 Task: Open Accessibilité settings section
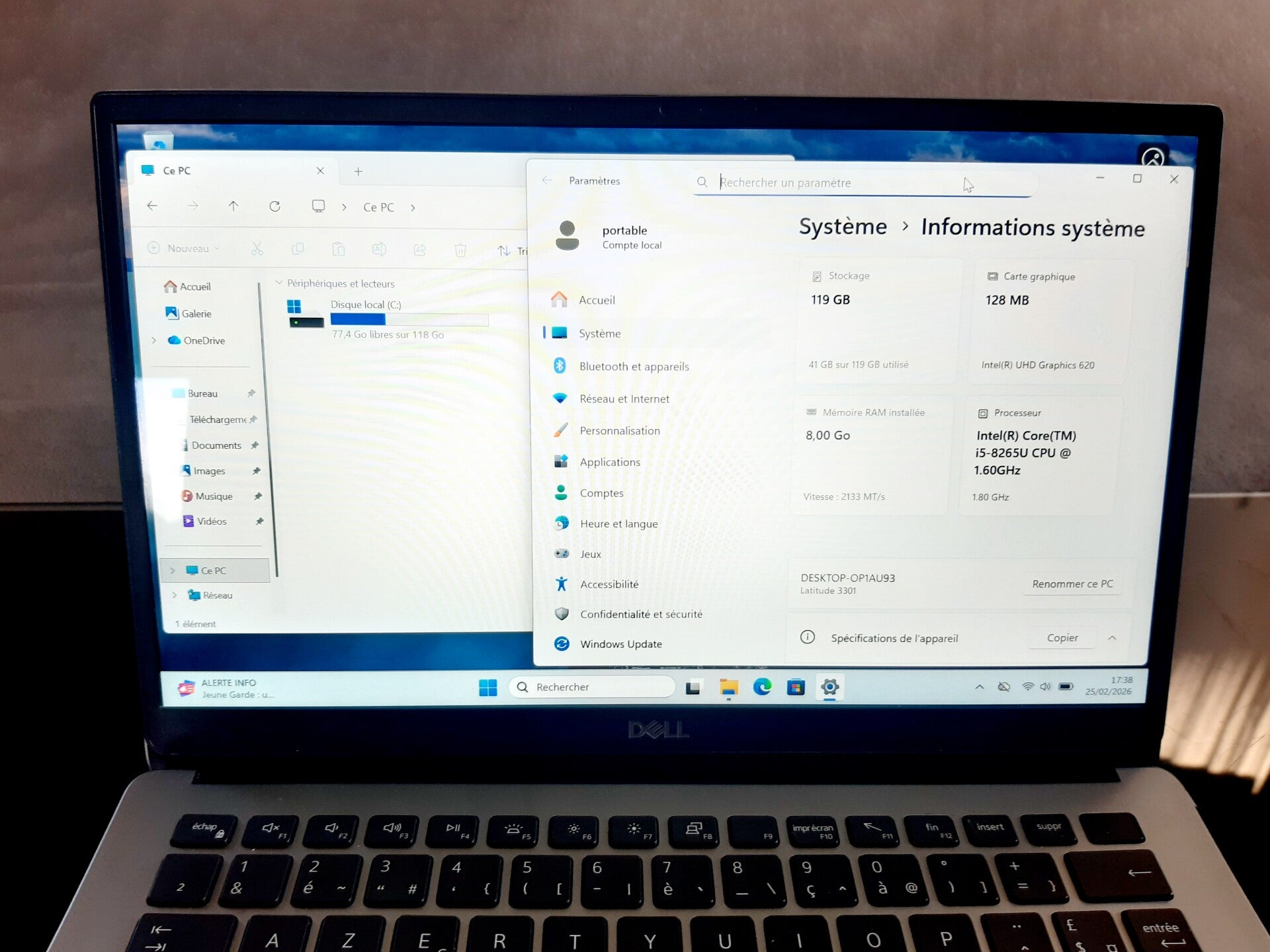609,584
